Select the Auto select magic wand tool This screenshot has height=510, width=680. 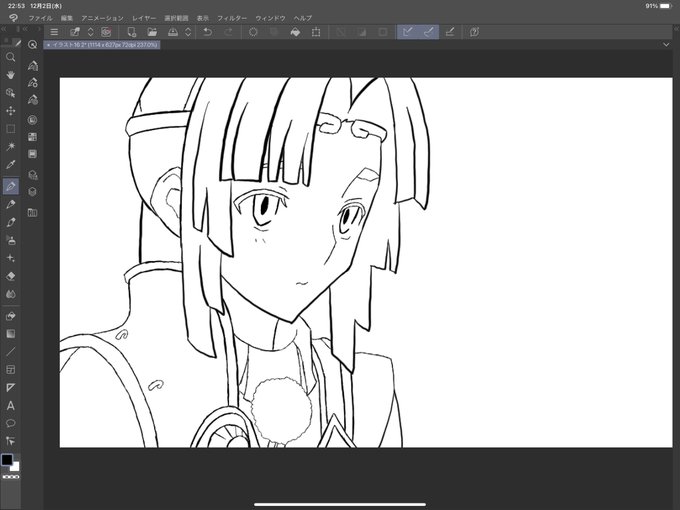tap(11, 147)
